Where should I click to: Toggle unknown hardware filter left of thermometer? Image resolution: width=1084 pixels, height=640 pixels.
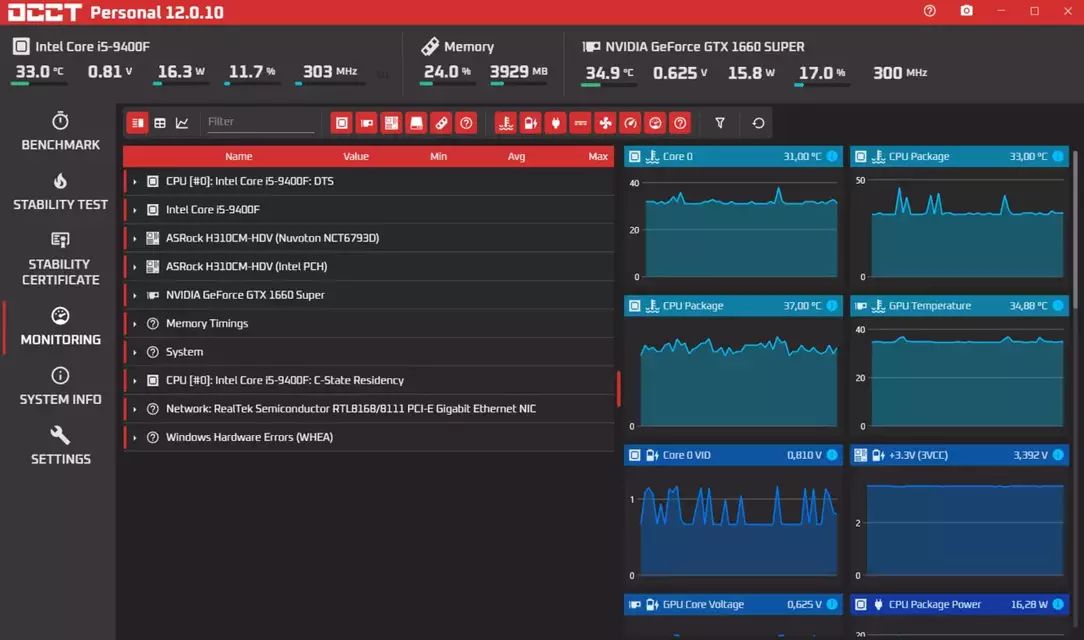click(466, 123)
